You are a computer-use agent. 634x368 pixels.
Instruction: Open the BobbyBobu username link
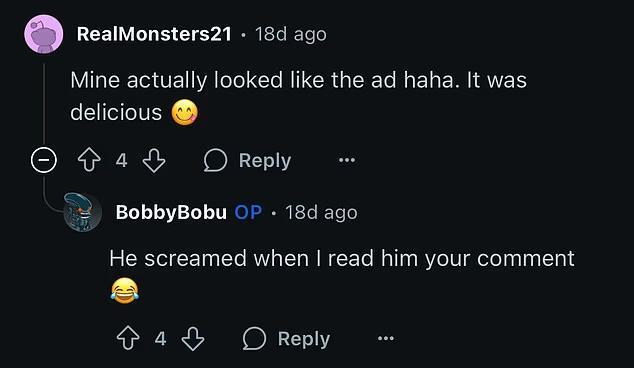[x=171, y=212]
